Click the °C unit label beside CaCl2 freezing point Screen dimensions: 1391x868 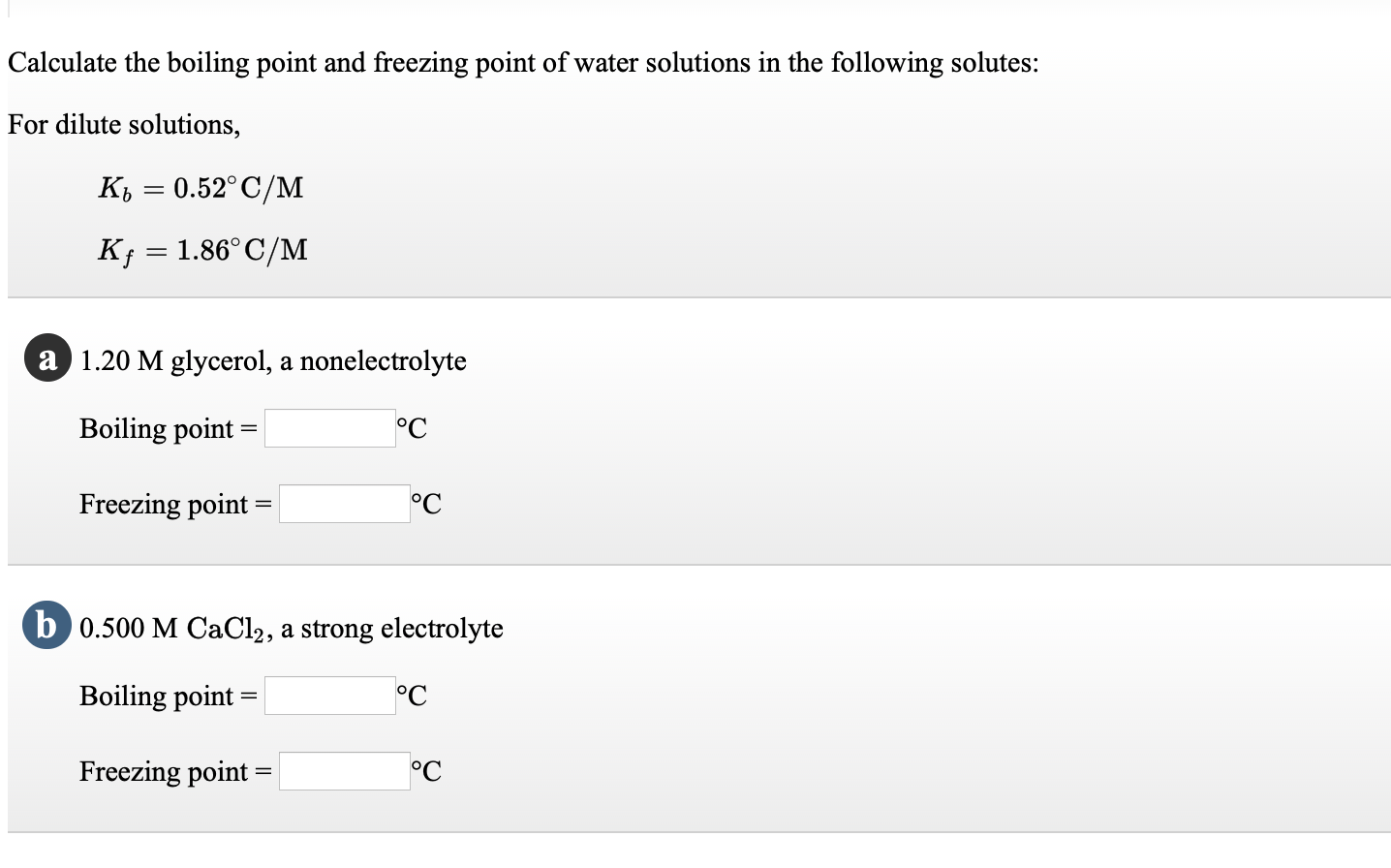426,770
